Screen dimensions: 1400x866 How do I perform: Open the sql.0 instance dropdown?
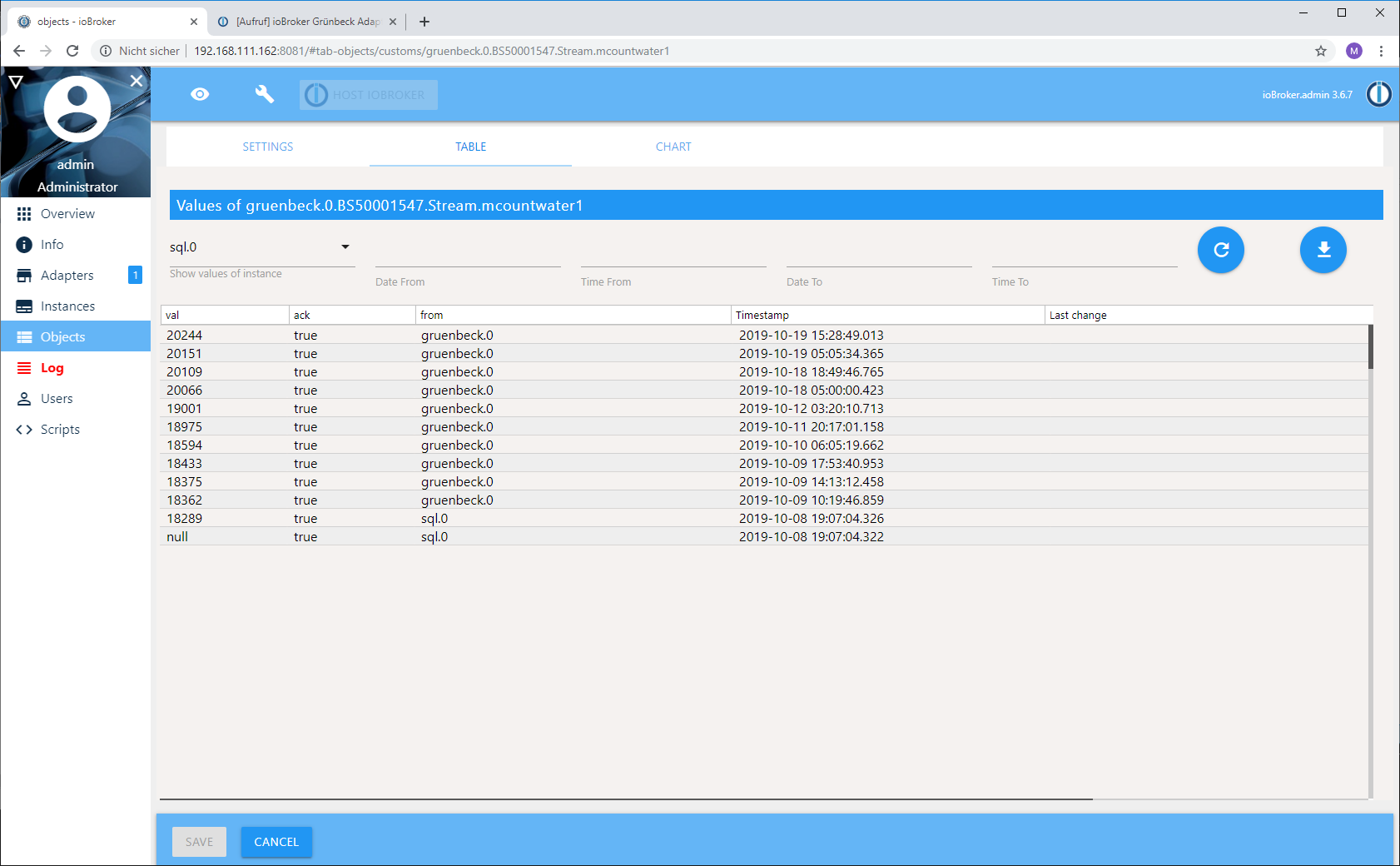click(x=262, y=247)
